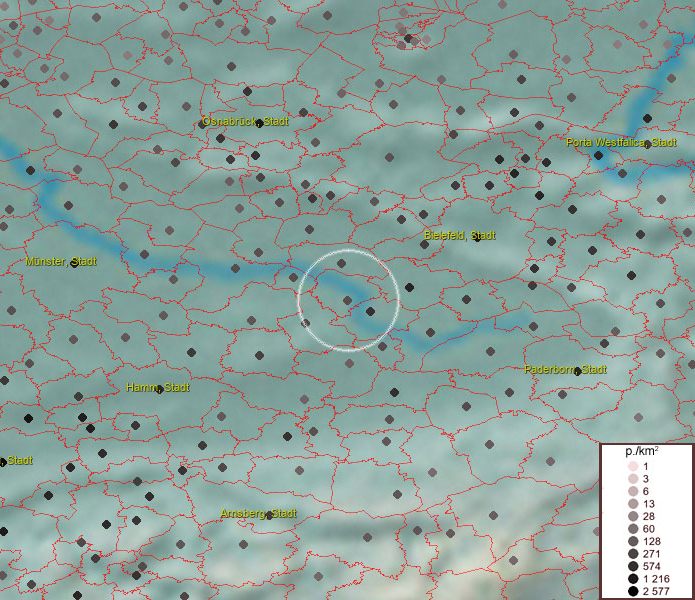
Task: Click the 'Arnsberg, Stadt' map label
Action: [x=258, y=513]
